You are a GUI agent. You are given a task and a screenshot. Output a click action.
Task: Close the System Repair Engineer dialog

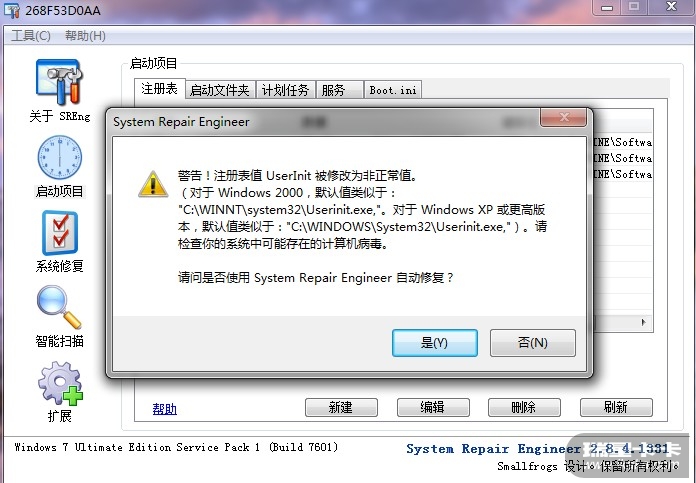pos(563,117)
